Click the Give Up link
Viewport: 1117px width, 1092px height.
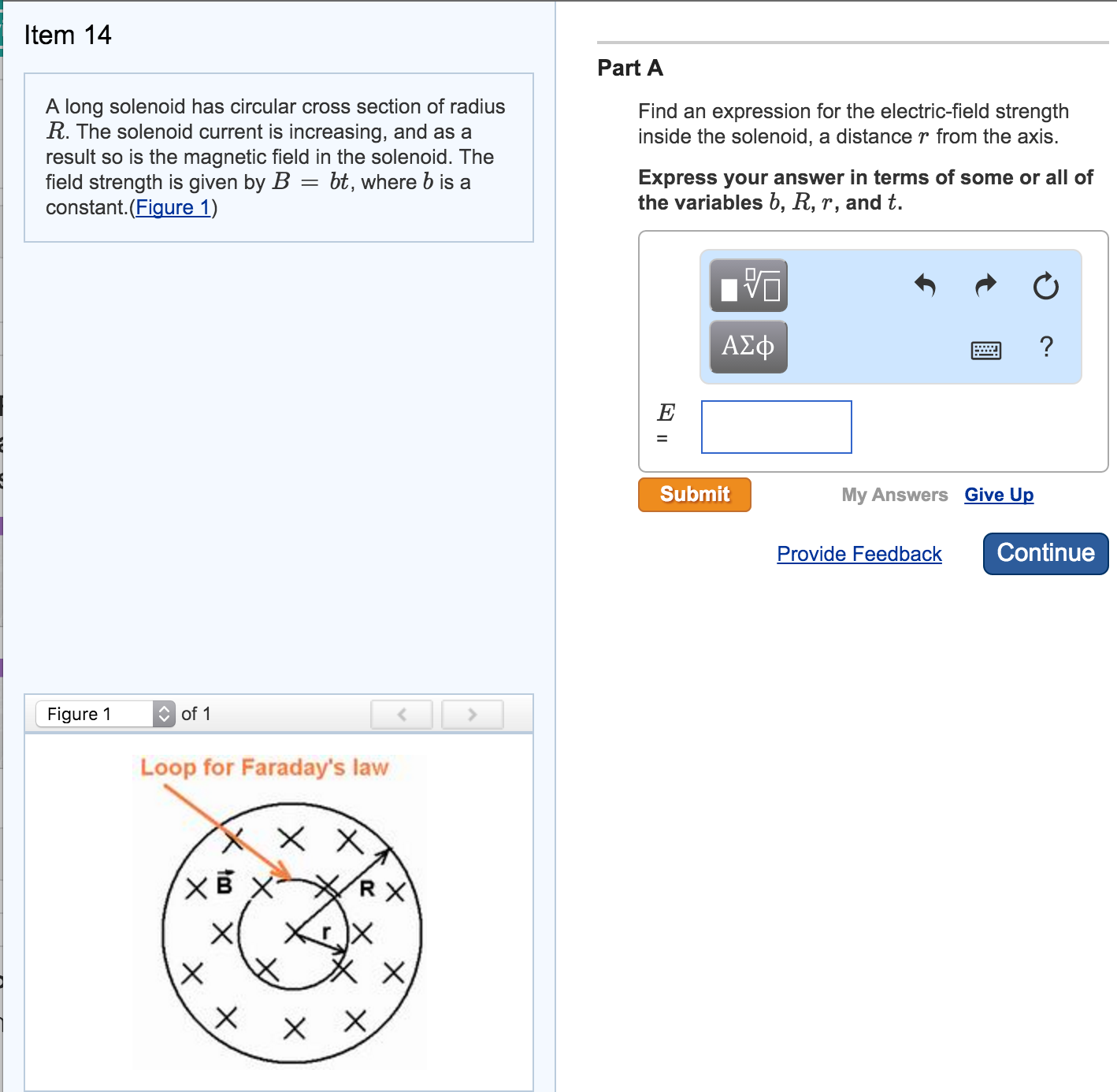(x=999, y=495)
